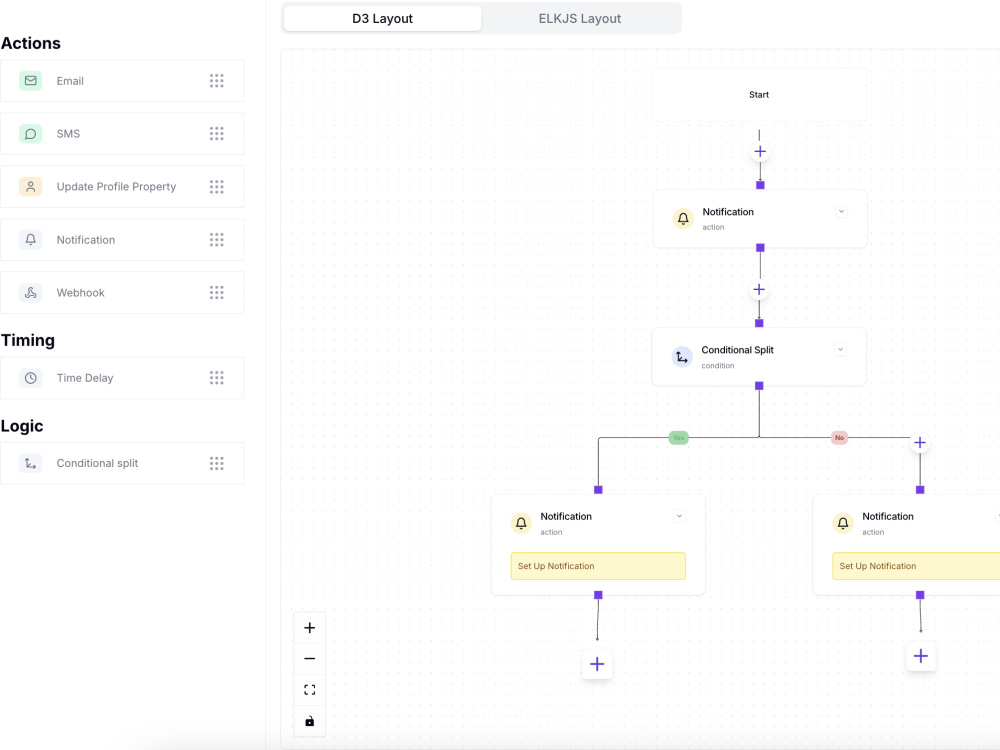Screen dimensions: 1000x750
Task: Select the Start node
Action: coord(759,94)
